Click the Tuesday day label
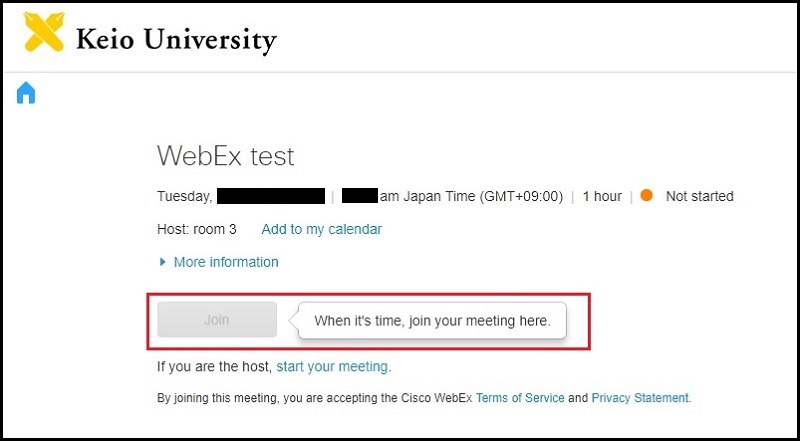 click(x=183, y=196)
